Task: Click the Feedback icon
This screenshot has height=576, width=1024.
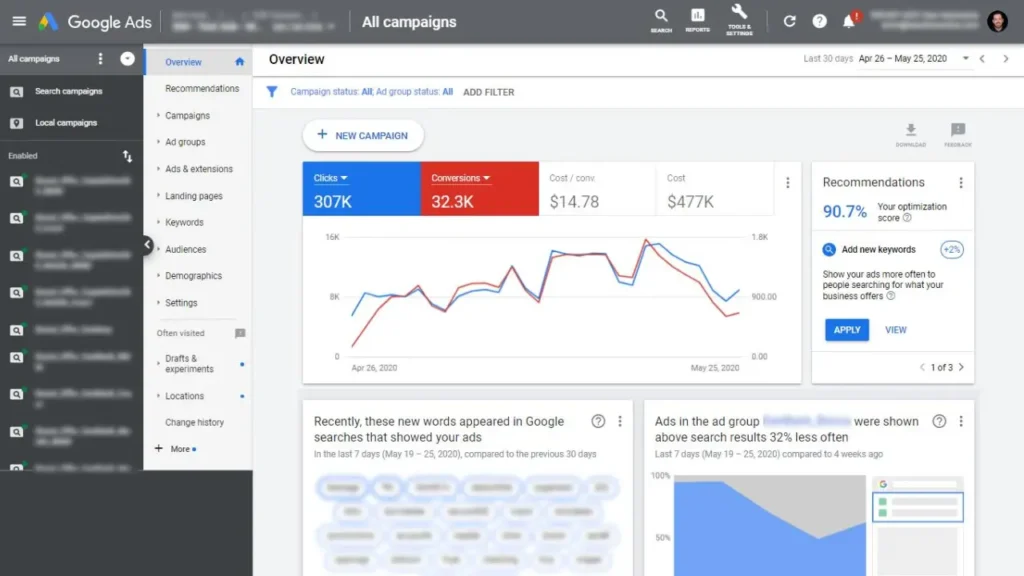Action: click(958, 135)
